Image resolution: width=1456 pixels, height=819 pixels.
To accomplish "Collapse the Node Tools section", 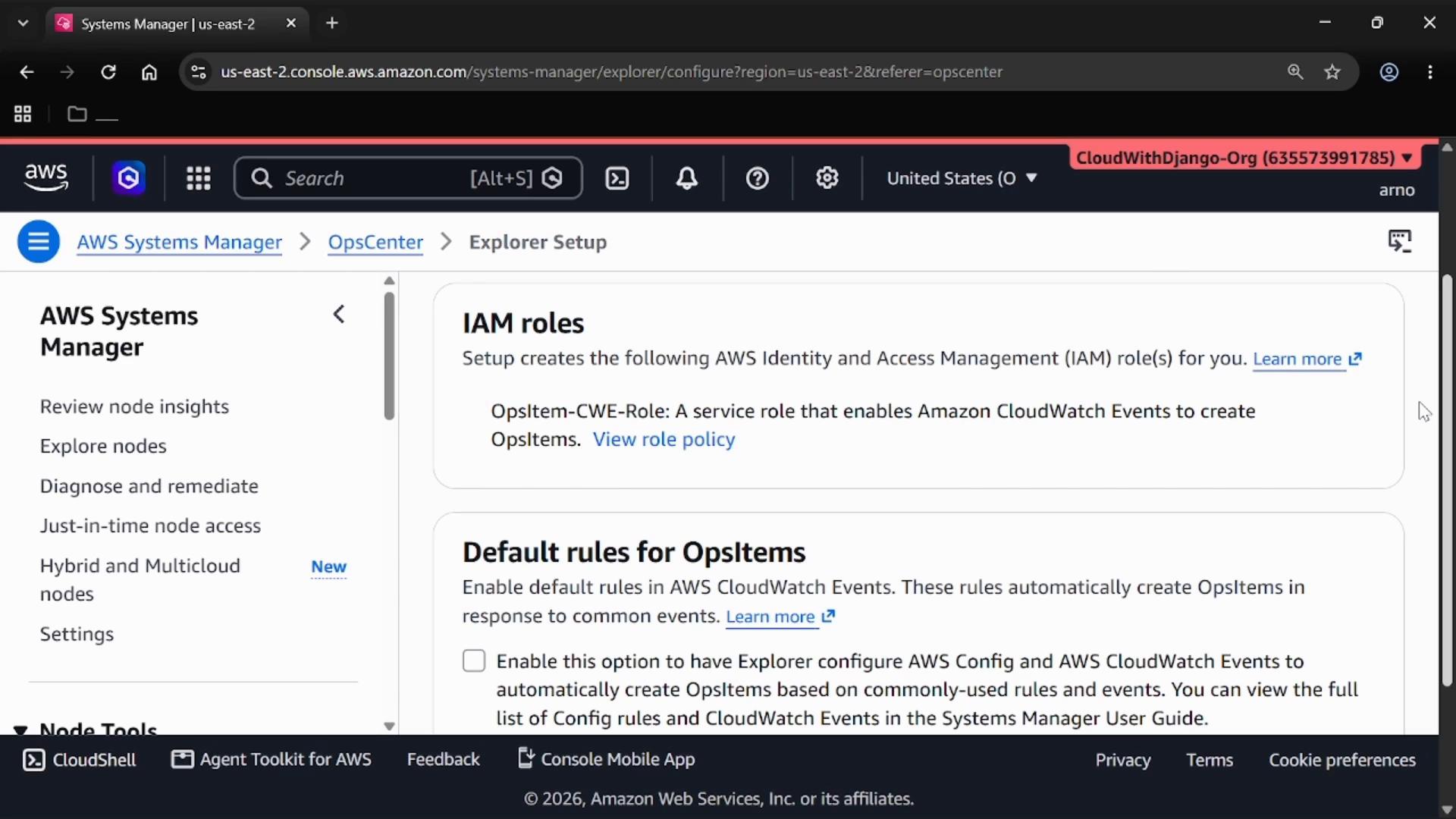I will 21,730.
